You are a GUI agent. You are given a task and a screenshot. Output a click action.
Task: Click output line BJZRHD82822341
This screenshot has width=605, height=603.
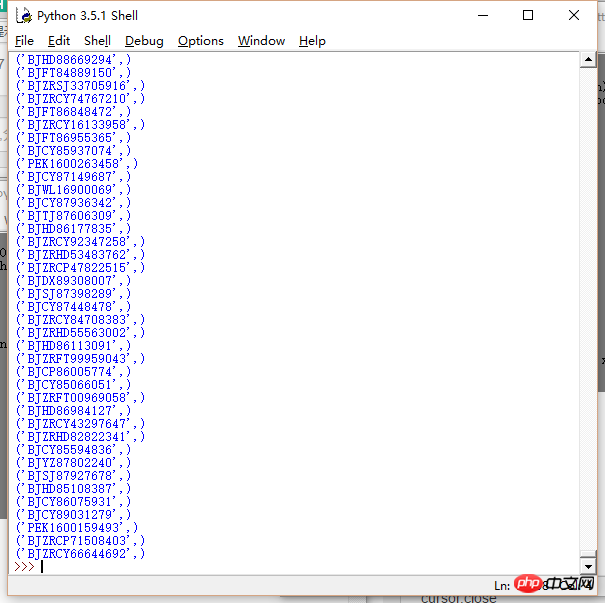click(x=80, y=437)
